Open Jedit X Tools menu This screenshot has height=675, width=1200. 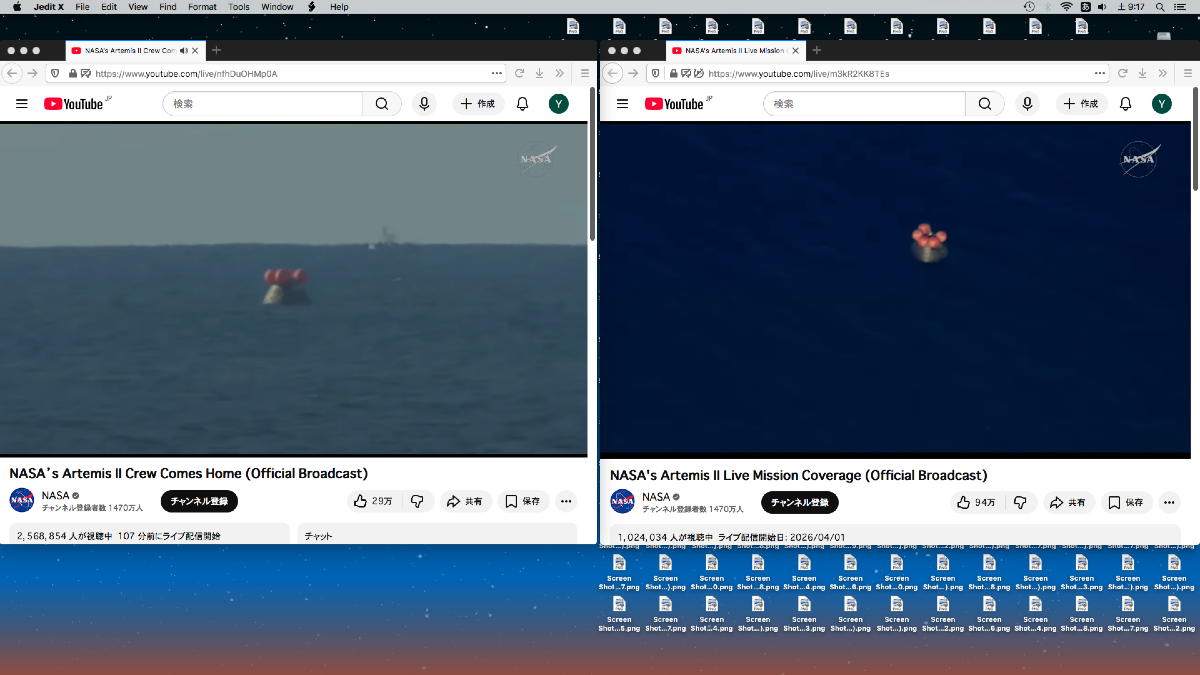pos(239,7)
